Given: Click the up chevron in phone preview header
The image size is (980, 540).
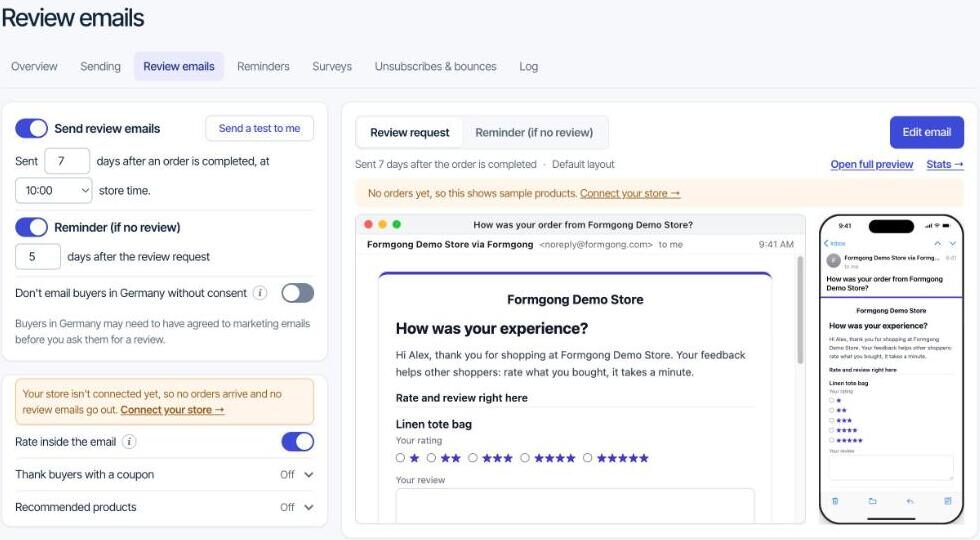Looking at the screenshot, I should pos(938,243).
